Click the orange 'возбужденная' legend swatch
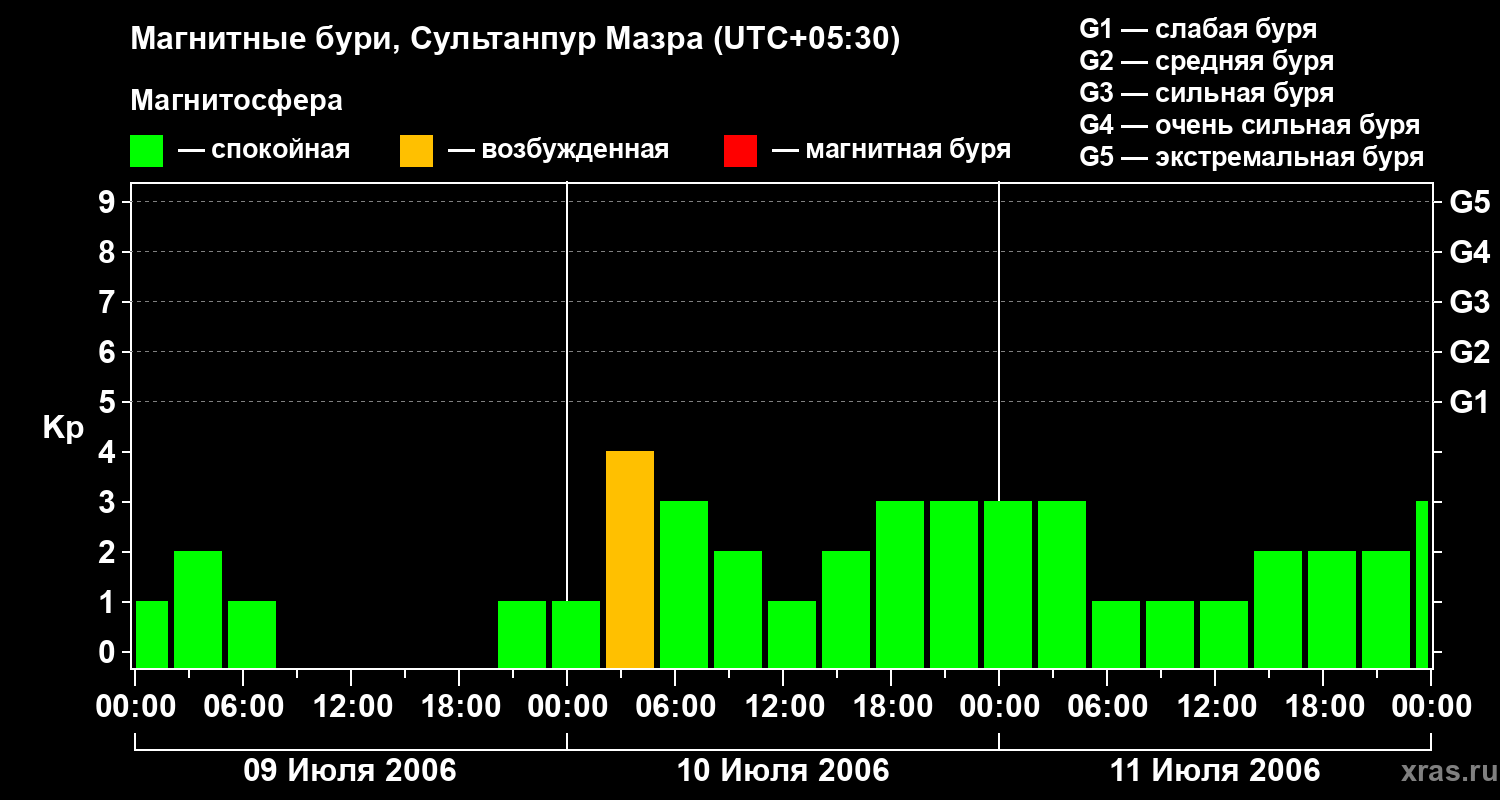 [416, 151]
